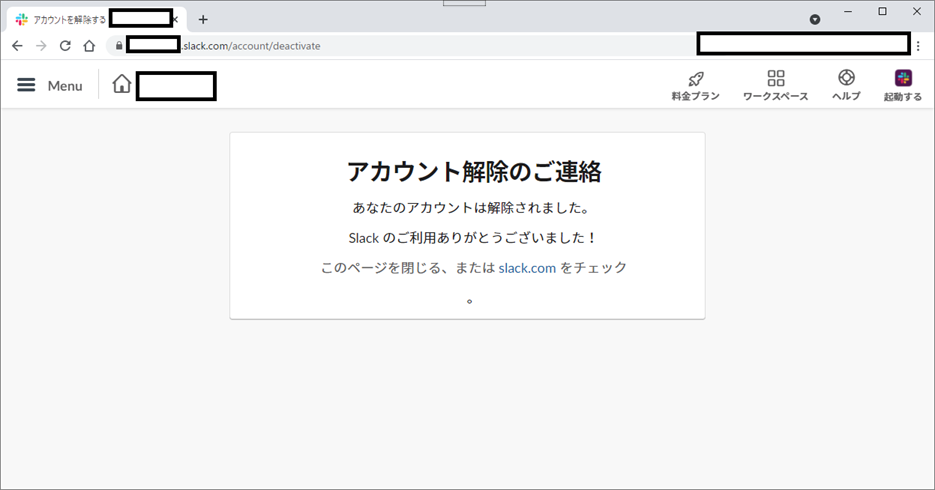Click text Slack のご利用ありがとうございました！
Image resolution: width=935 pixels, height=490 pixels.
(472, 238)
